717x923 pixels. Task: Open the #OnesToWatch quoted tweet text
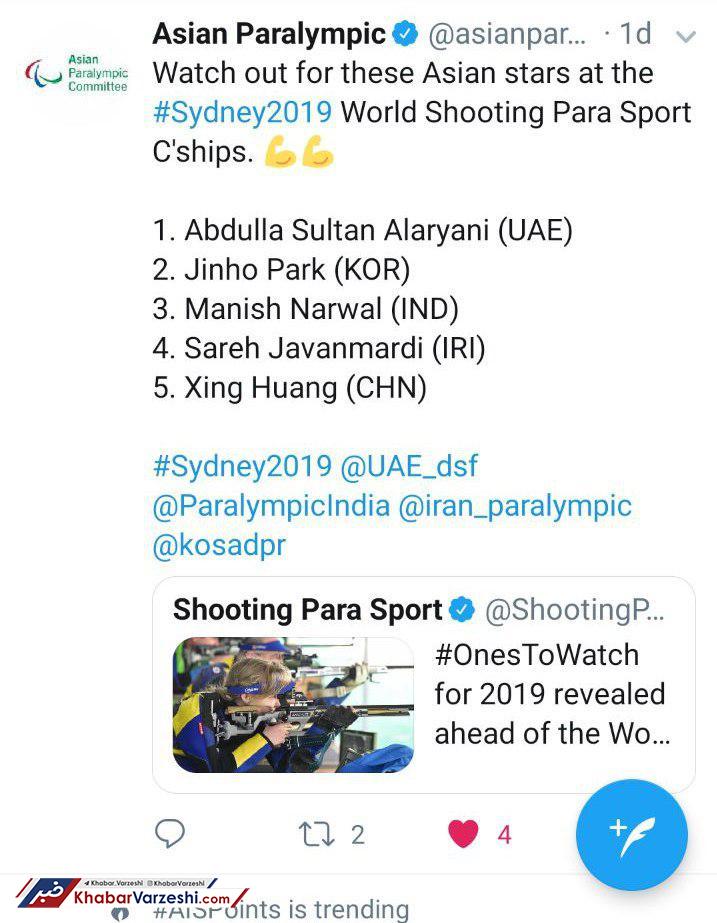coord(551,694)
